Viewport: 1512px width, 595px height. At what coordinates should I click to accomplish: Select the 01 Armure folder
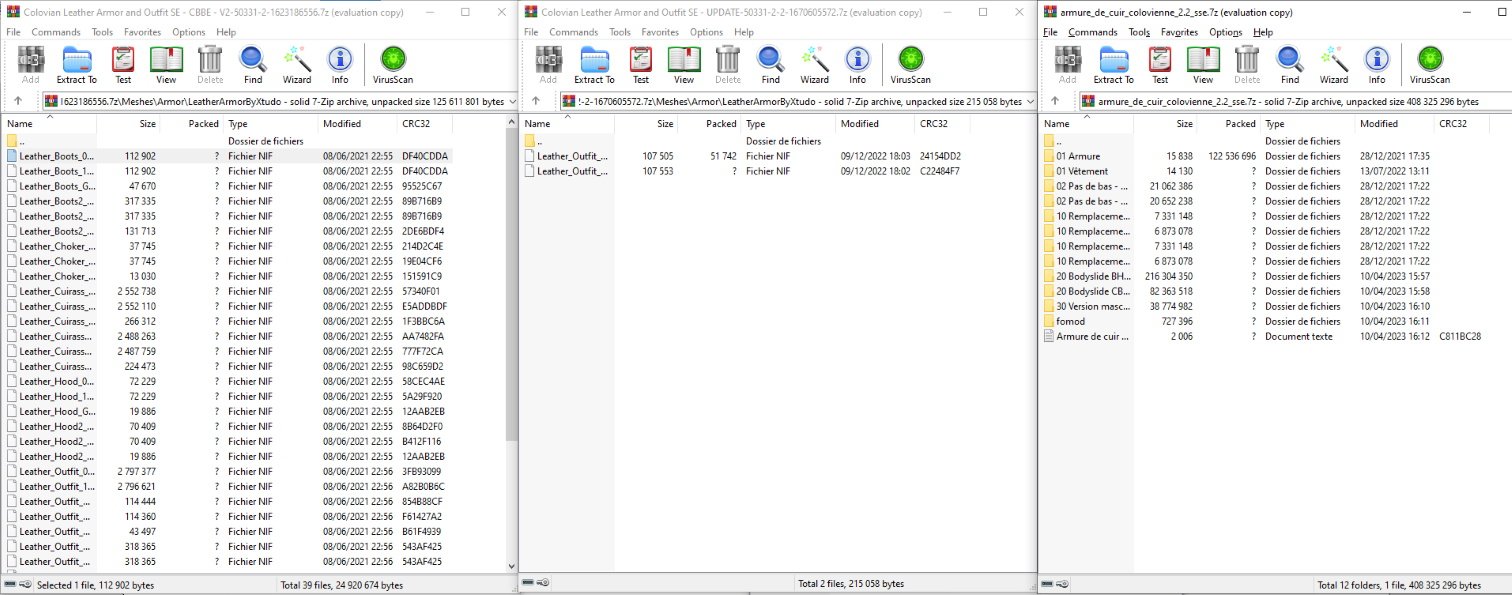coord(1076,156)
